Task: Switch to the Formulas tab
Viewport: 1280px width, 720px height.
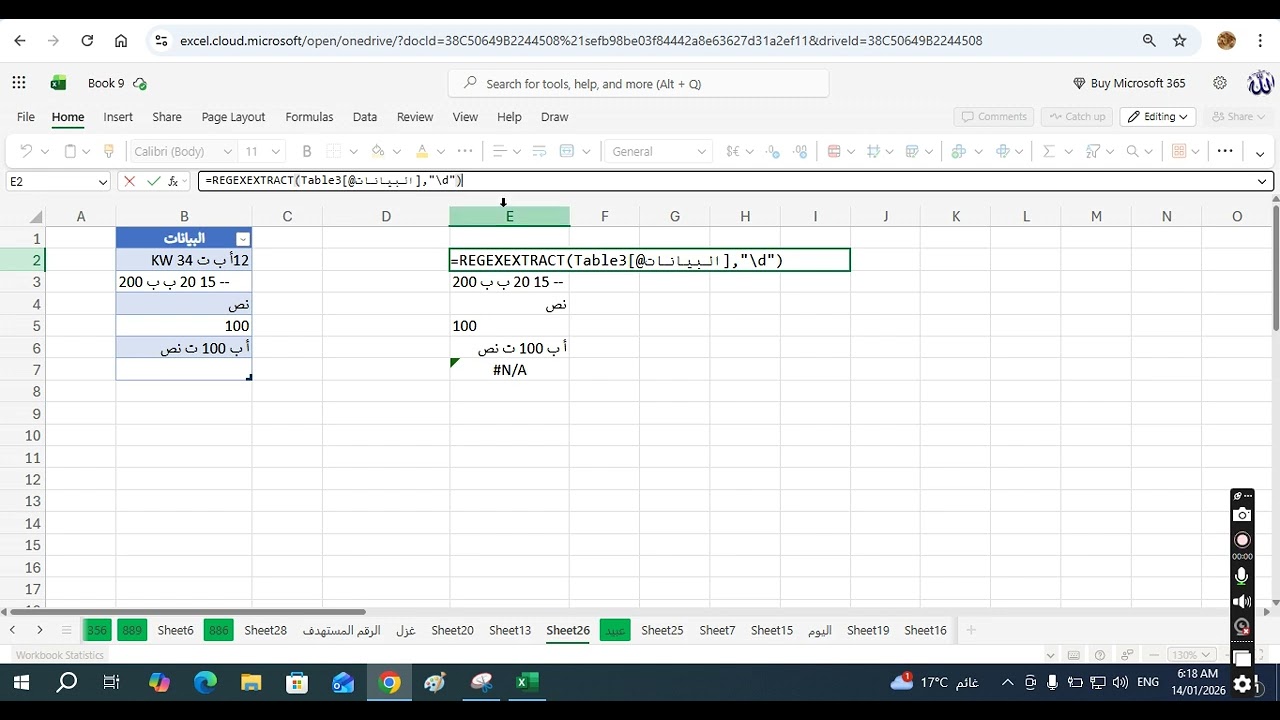Action: tap(309, 117)
